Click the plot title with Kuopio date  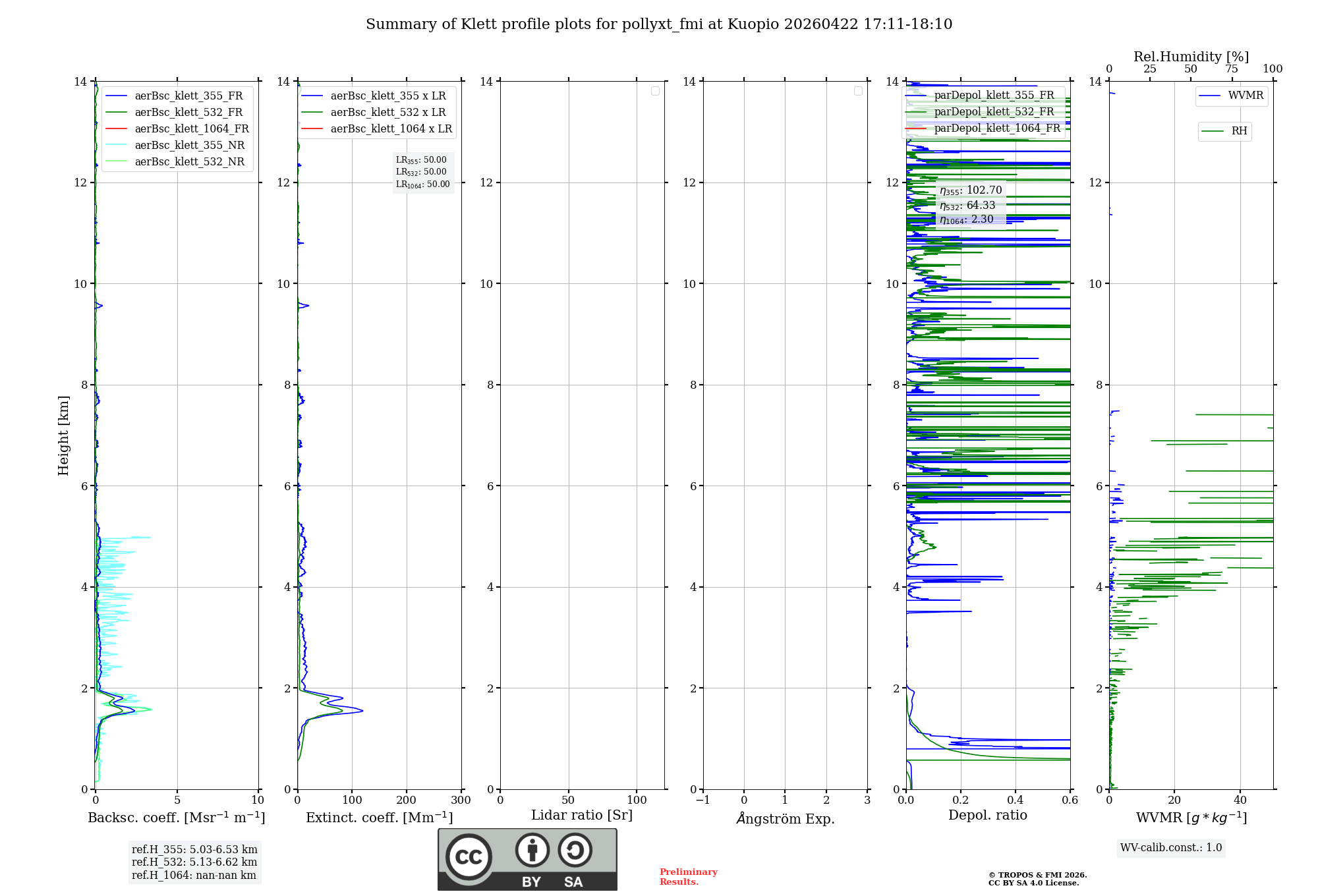658,24
